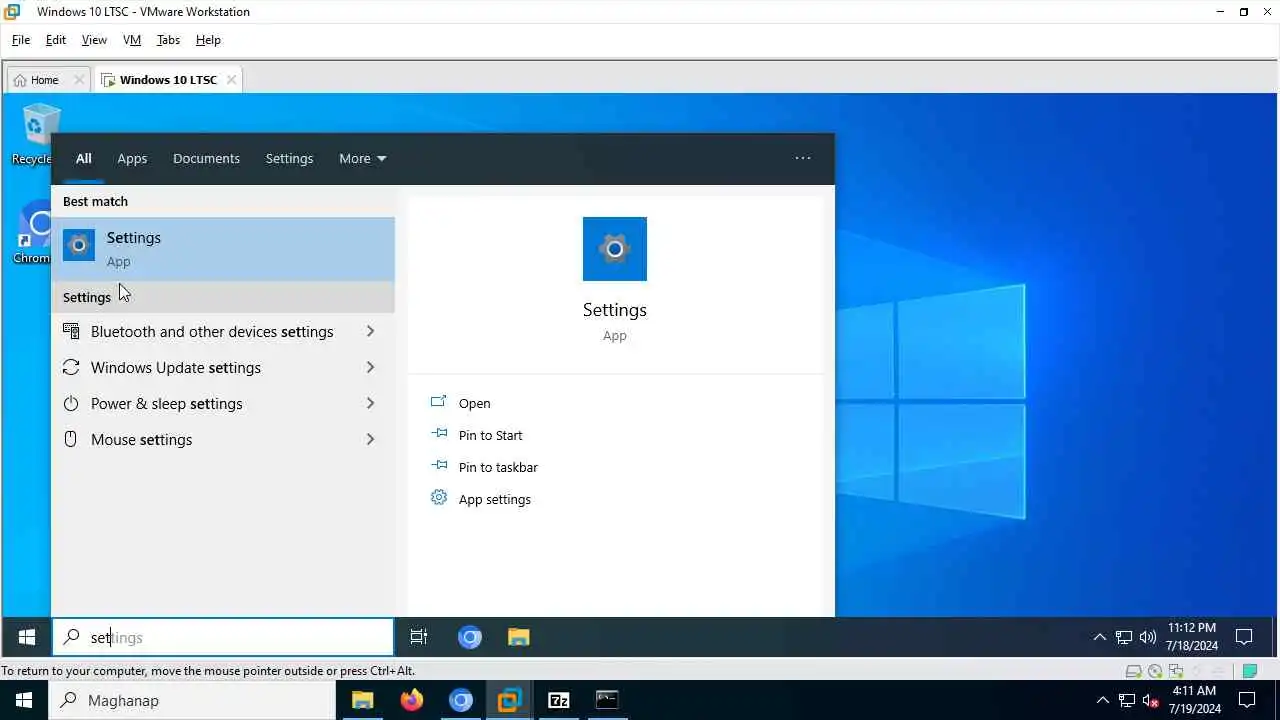Expand Windows Update settings arrow
Image resolution: width=1280 pixels, height=720 pixels.
tap(370, 367)
